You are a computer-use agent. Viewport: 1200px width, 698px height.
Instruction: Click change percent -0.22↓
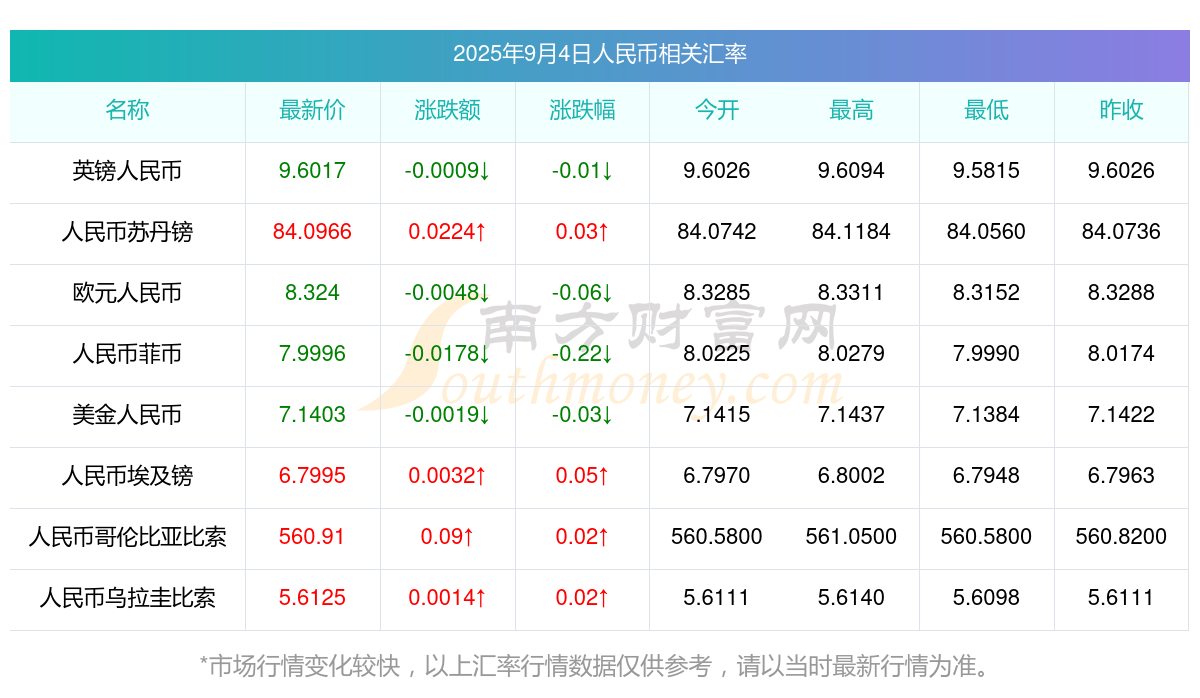pyautogui.click(x=582, y=354)
